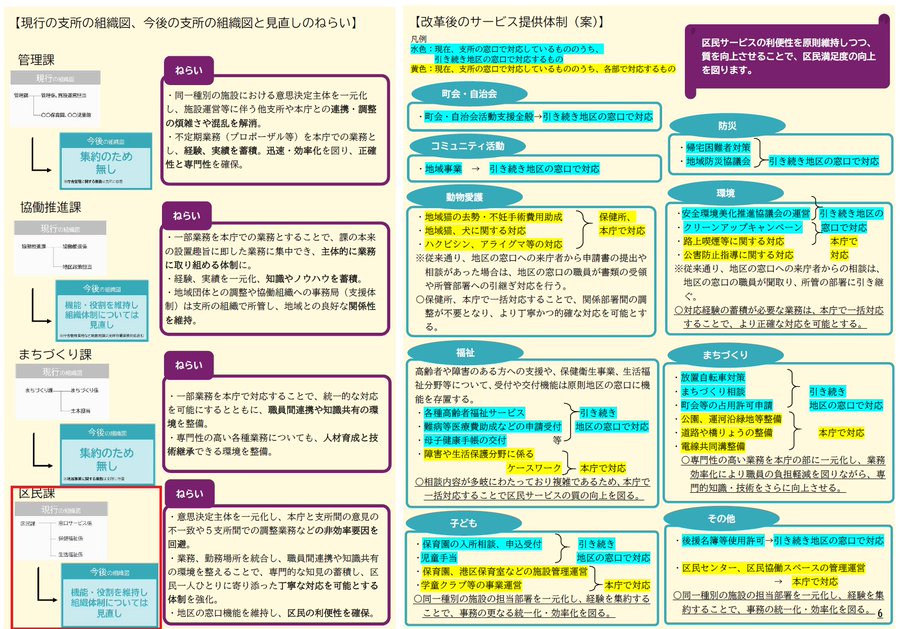Click the 区民課 section heading
Image resolution: width=900 pixels, height=629 pixels.
coord(37,494)
